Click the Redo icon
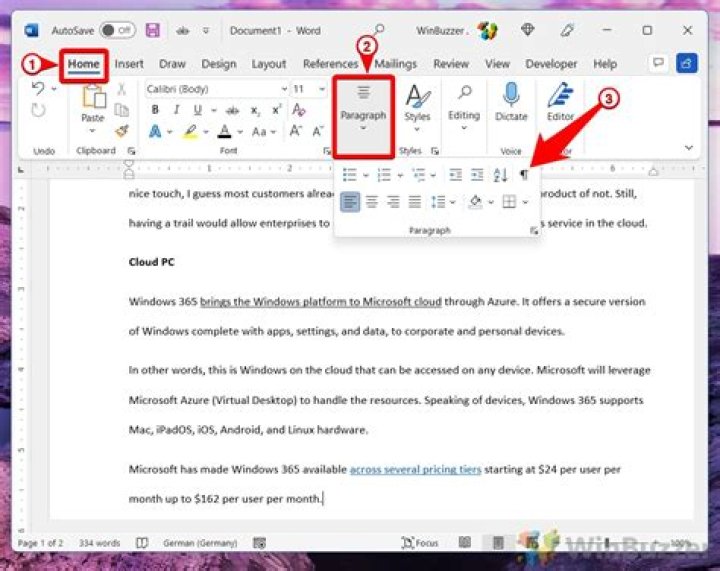Image resolution: width=720 pixels, height=571 pixels. [x=39, y=110]
